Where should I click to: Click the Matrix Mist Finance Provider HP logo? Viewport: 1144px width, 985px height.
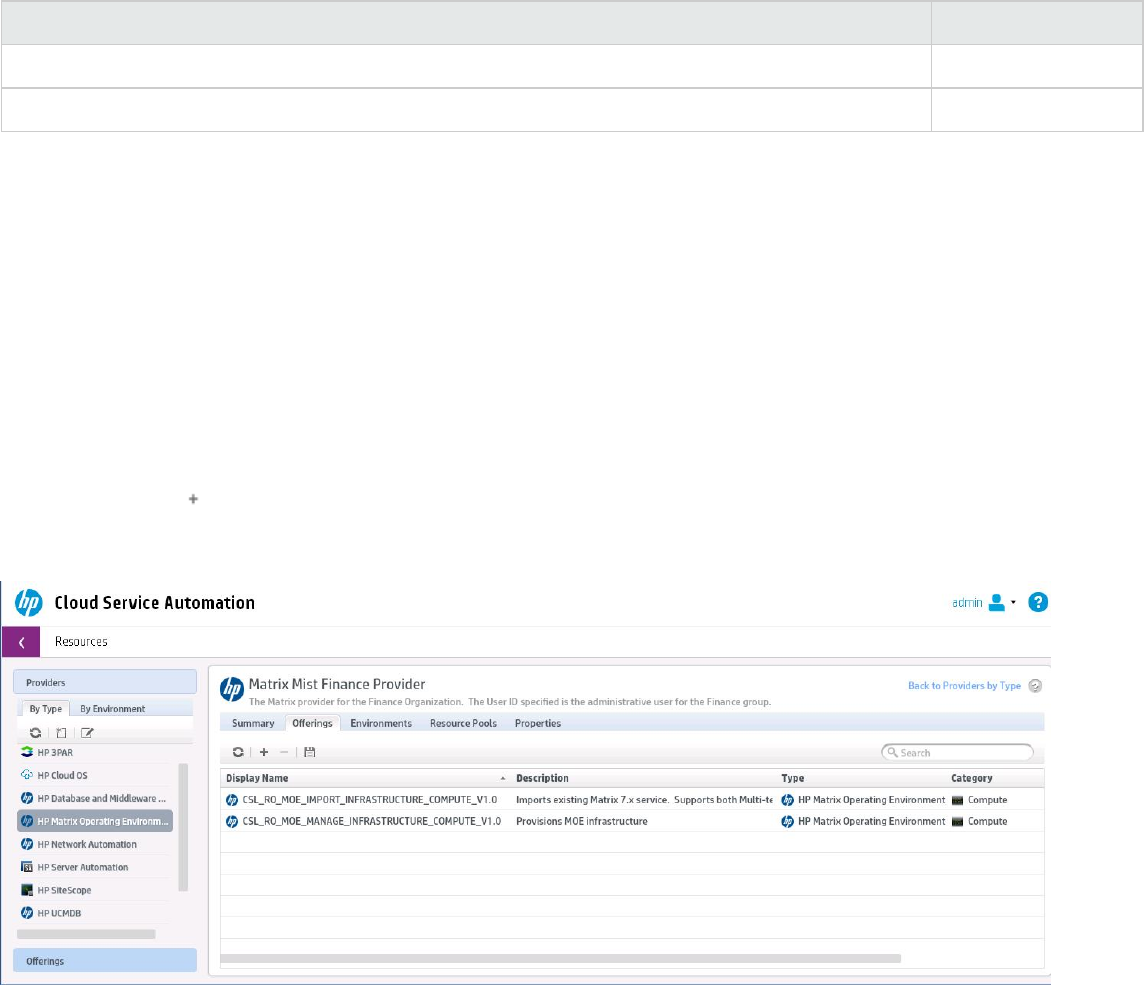(232, 689)
